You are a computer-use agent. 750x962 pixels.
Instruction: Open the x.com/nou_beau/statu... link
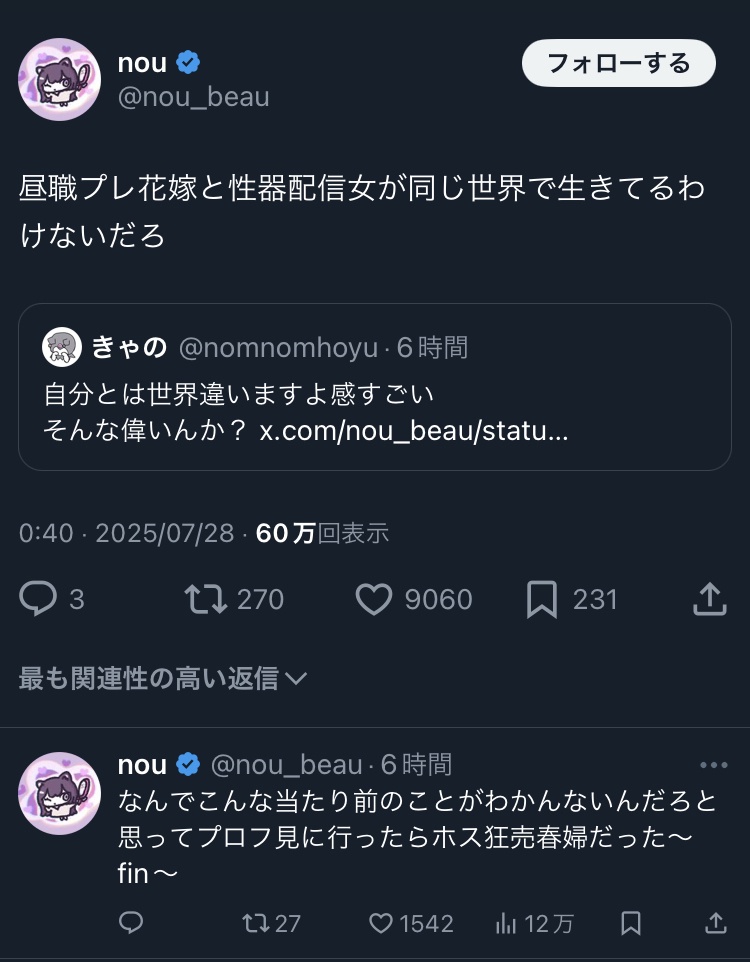(414, 433)
